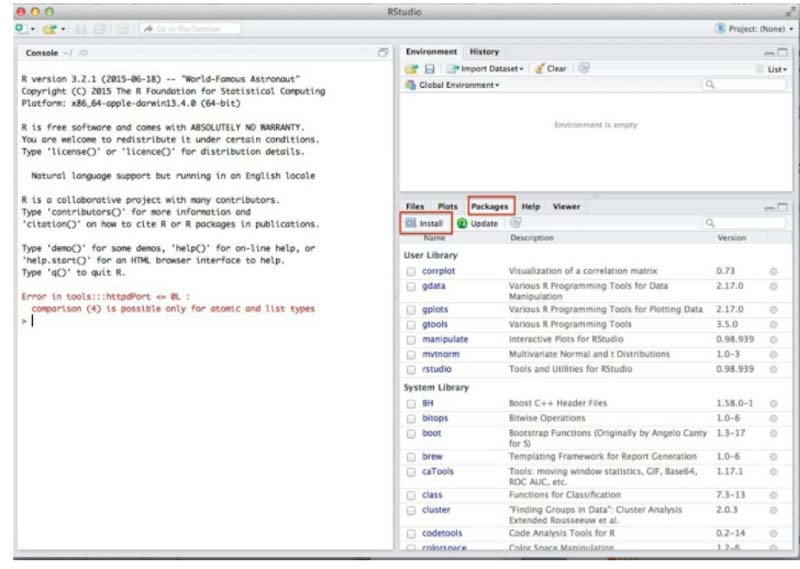Viewport: 800px width, 569px height.
Task: Click the Packages search field
Action: click(744, 223)
